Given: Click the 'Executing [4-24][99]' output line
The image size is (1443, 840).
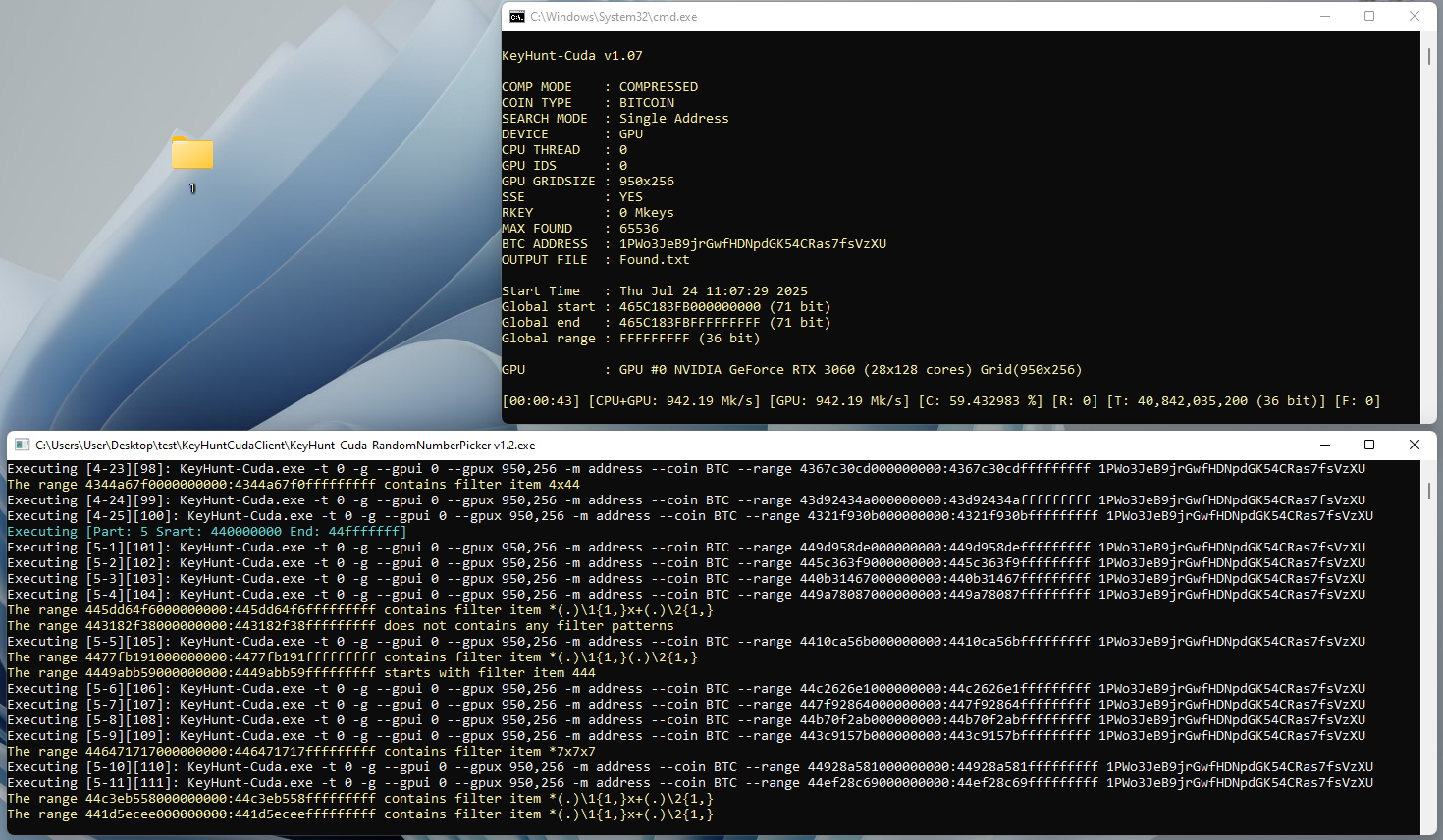Looking at the screenshot, I should (x=686, y=500).
